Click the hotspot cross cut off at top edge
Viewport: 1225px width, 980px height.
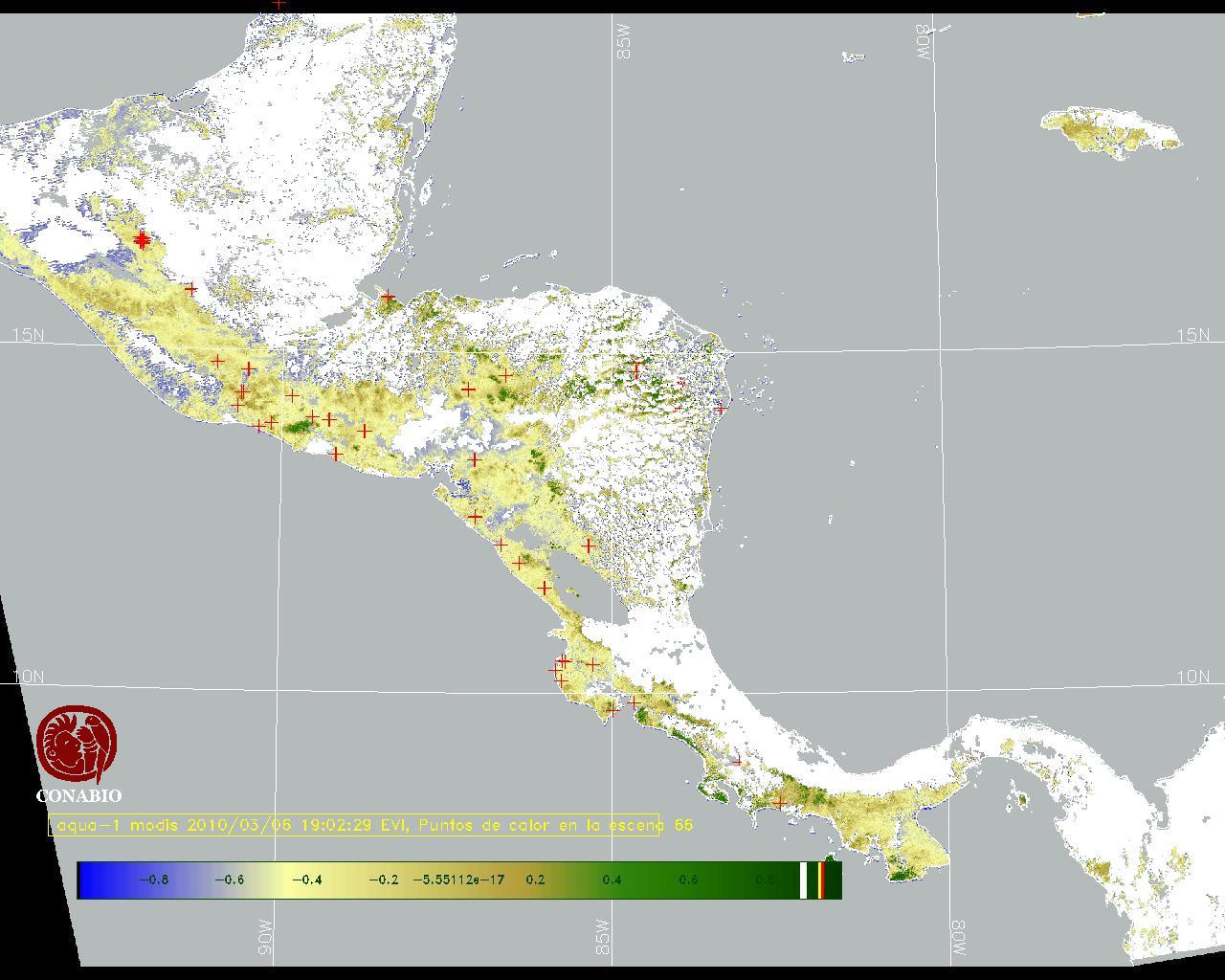(x=278, y=4)
